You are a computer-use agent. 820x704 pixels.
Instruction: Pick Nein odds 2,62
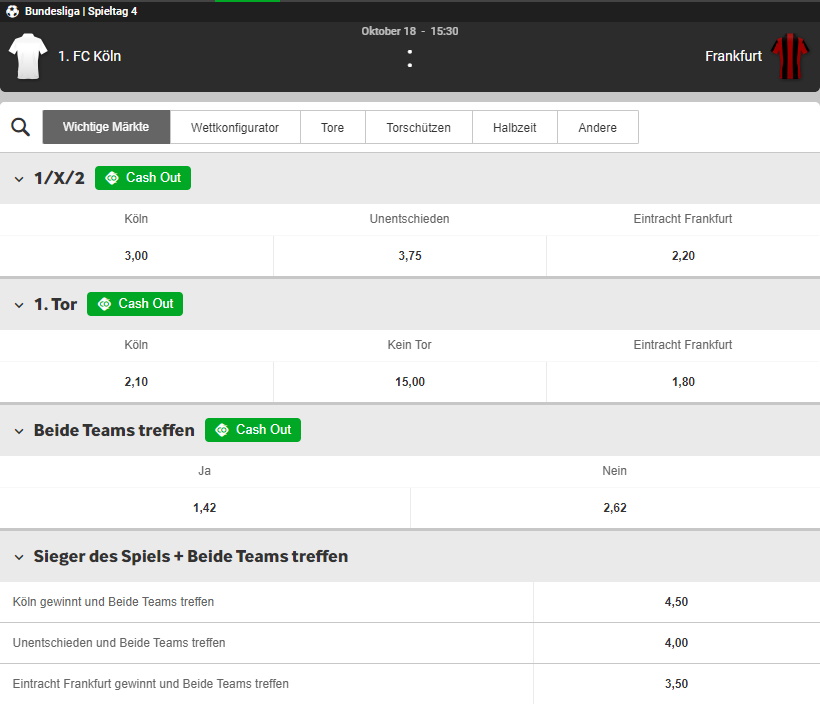pos(615,508)
